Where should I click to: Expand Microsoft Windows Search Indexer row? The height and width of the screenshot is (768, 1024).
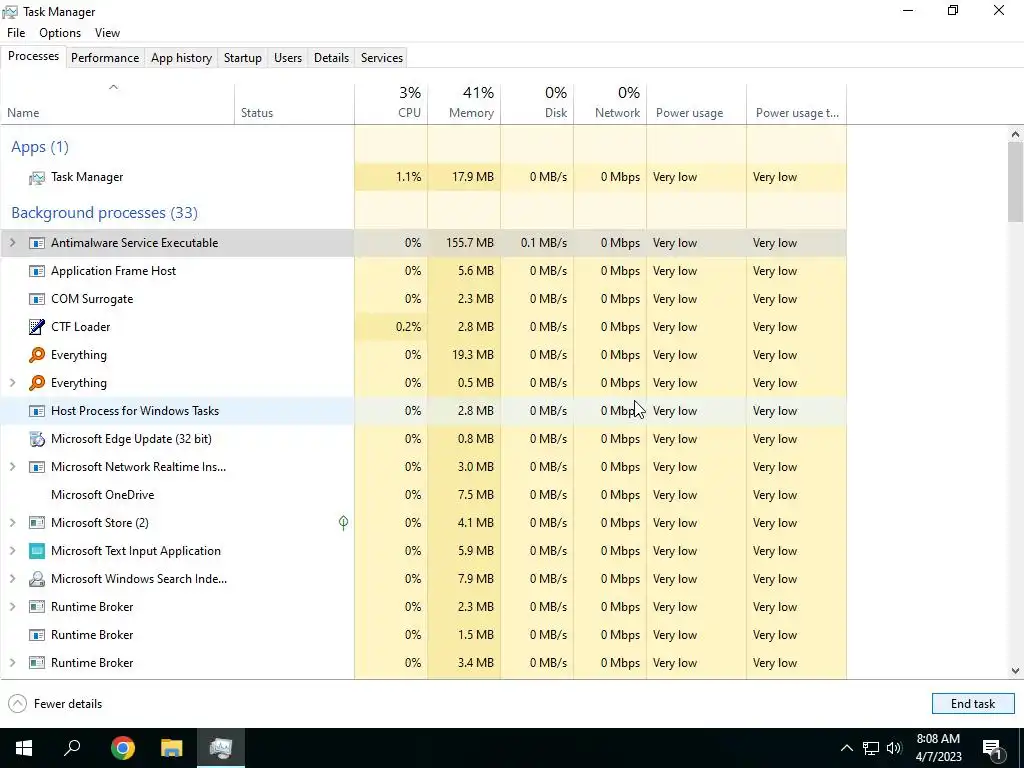tap(12, 579)
